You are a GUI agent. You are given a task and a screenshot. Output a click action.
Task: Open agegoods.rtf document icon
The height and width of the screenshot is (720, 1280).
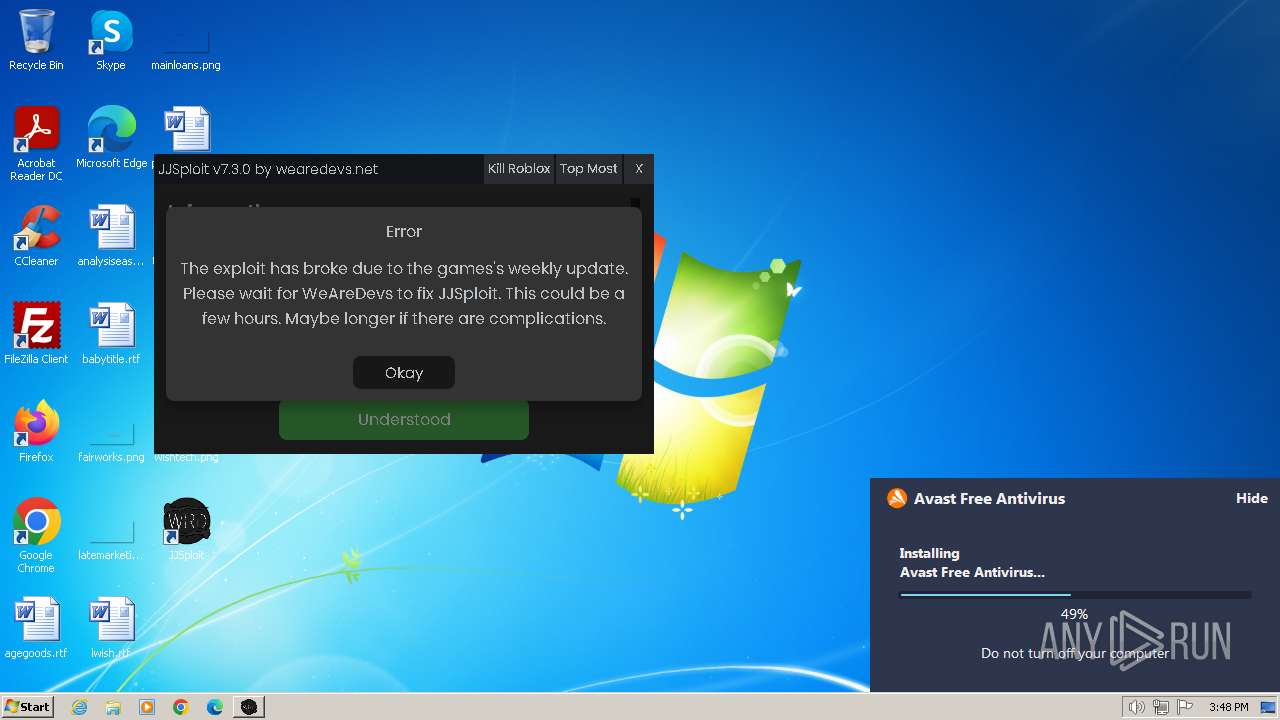point(36,628)
